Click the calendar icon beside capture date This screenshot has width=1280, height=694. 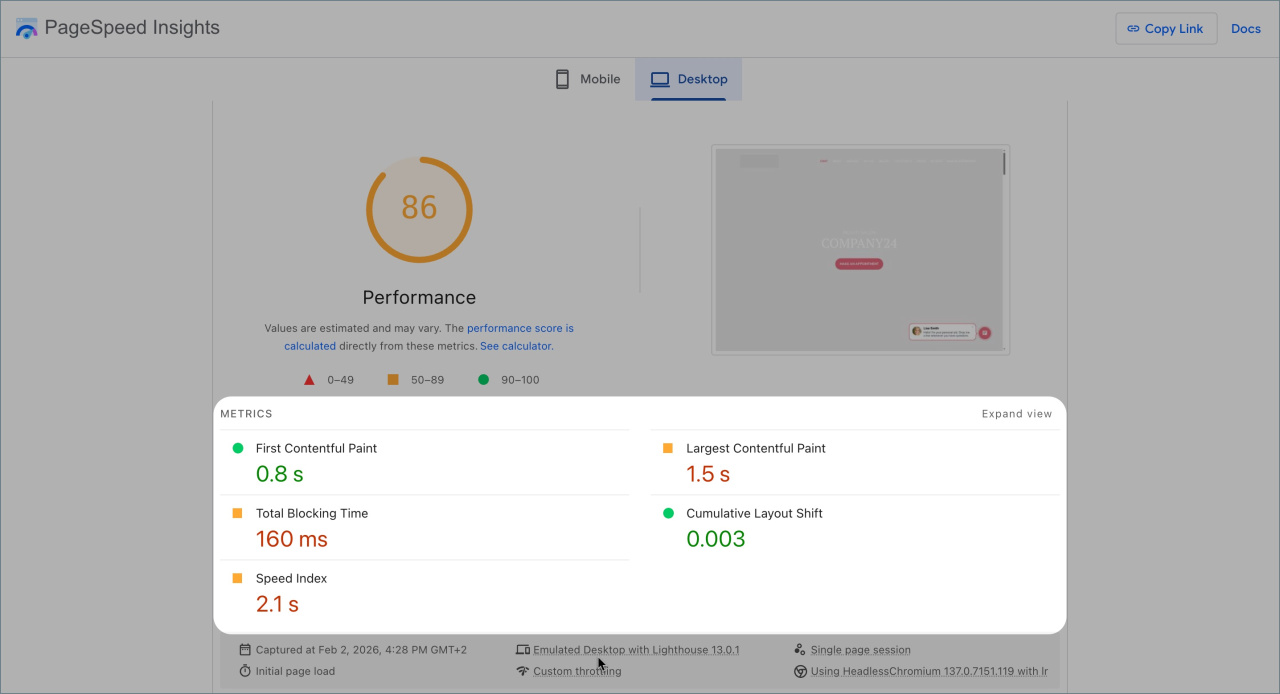pos(245,650)
